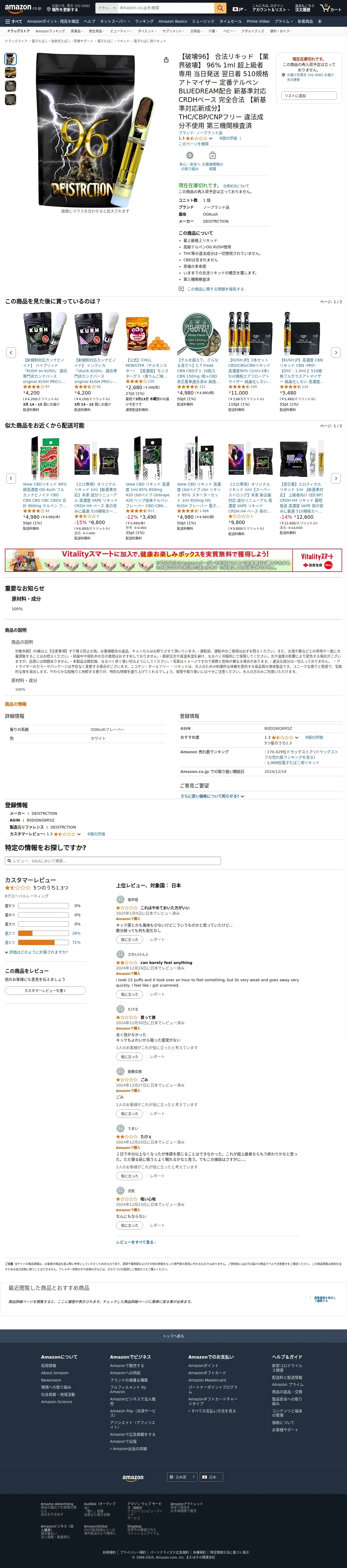Click the 星1つ 72% rating bar
This screenshot has height=1568, width=347.
43,942
